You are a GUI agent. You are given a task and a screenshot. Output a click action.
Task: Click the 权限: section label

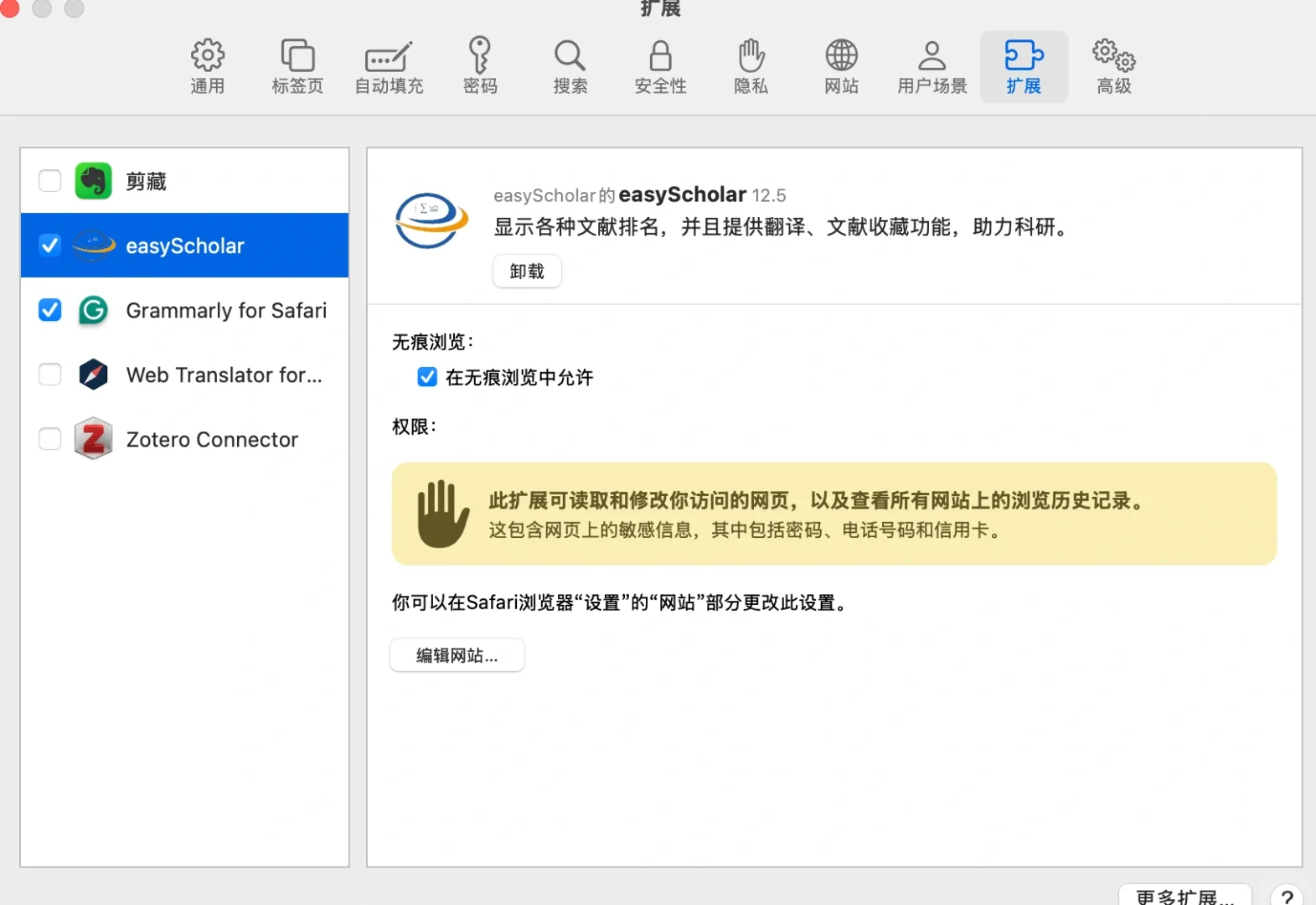pos(414,427)
